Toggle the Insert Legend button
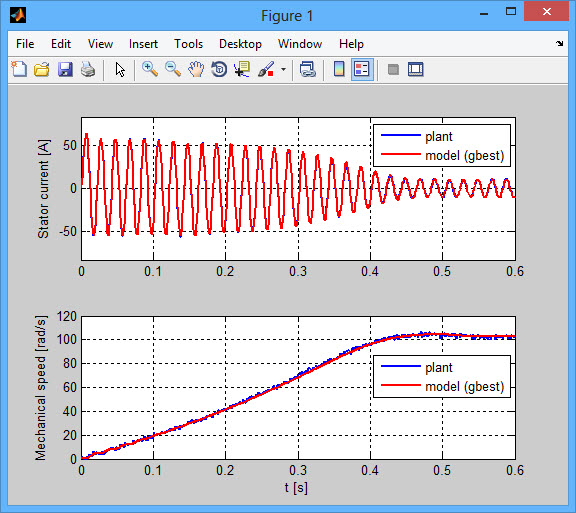This screenshot has height=513, width=576. (x=362, y=69)
